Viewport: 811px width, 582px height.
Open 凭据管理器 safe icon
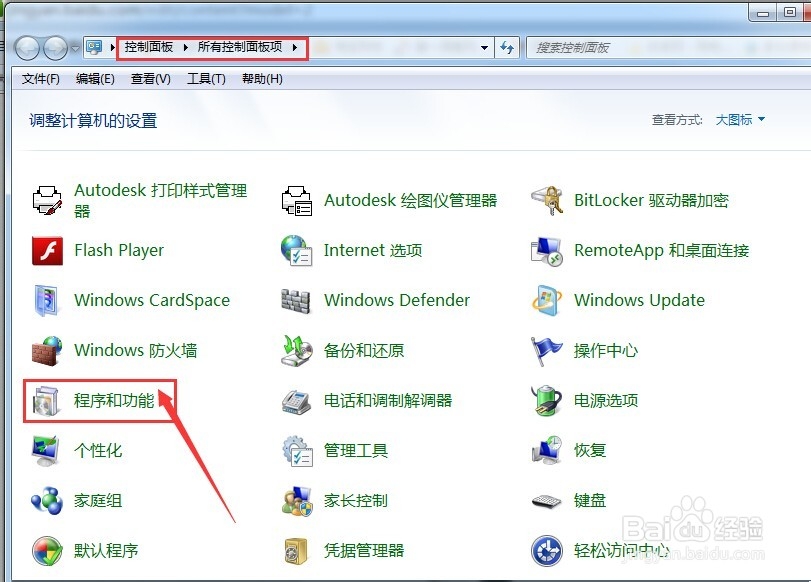296,550
